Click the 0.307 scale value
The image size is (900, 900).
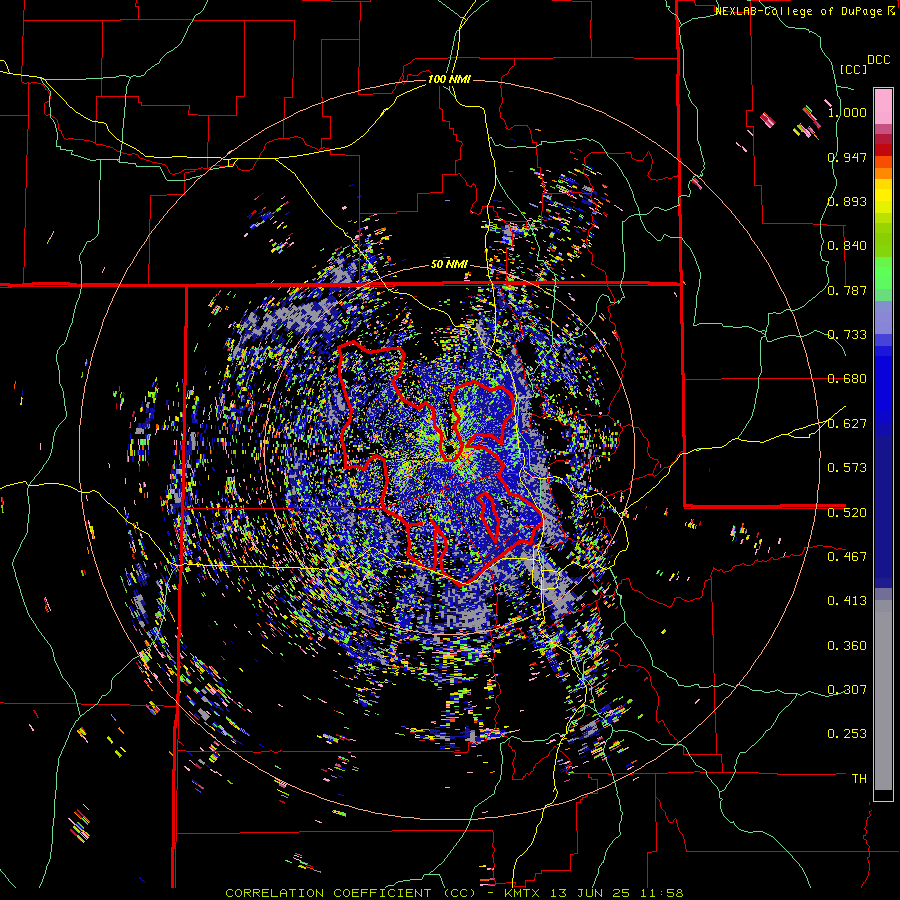[847, 690]
